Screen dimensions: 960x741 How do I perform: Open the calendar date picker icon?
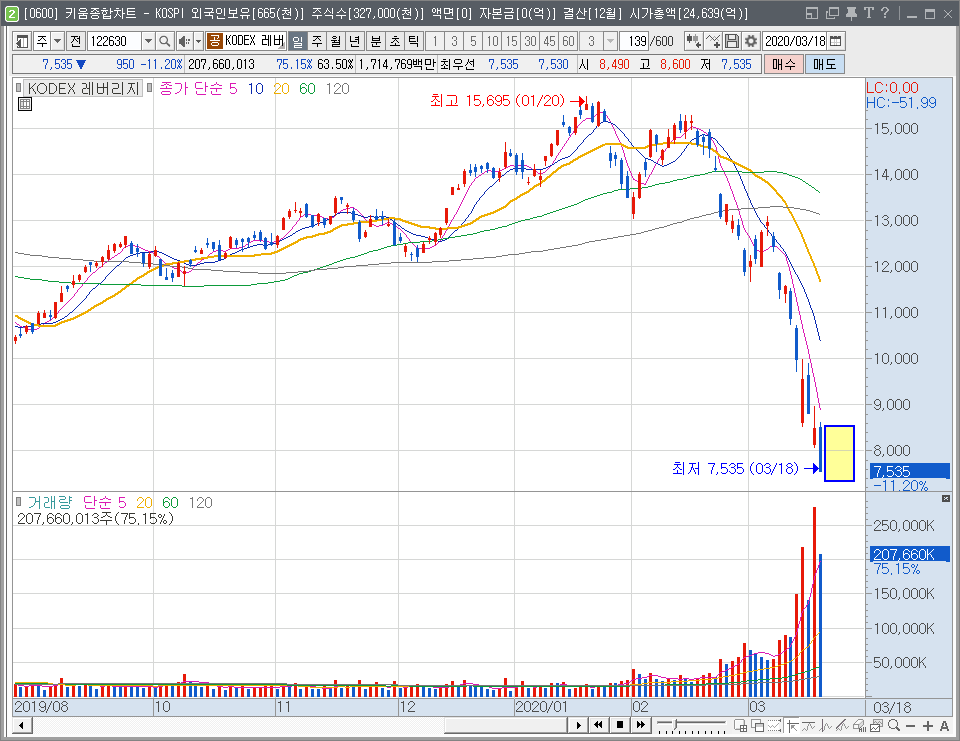(836, 41)
